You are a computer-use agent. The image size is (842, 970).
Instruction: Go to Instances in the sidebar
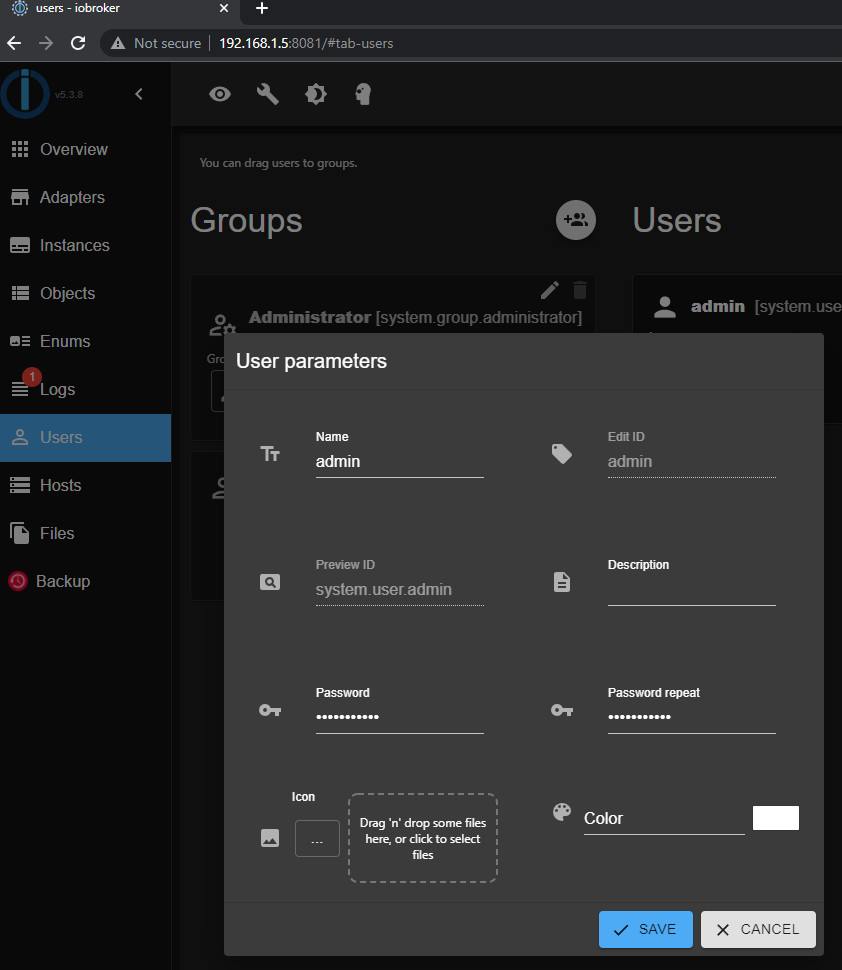pos(74,245)
